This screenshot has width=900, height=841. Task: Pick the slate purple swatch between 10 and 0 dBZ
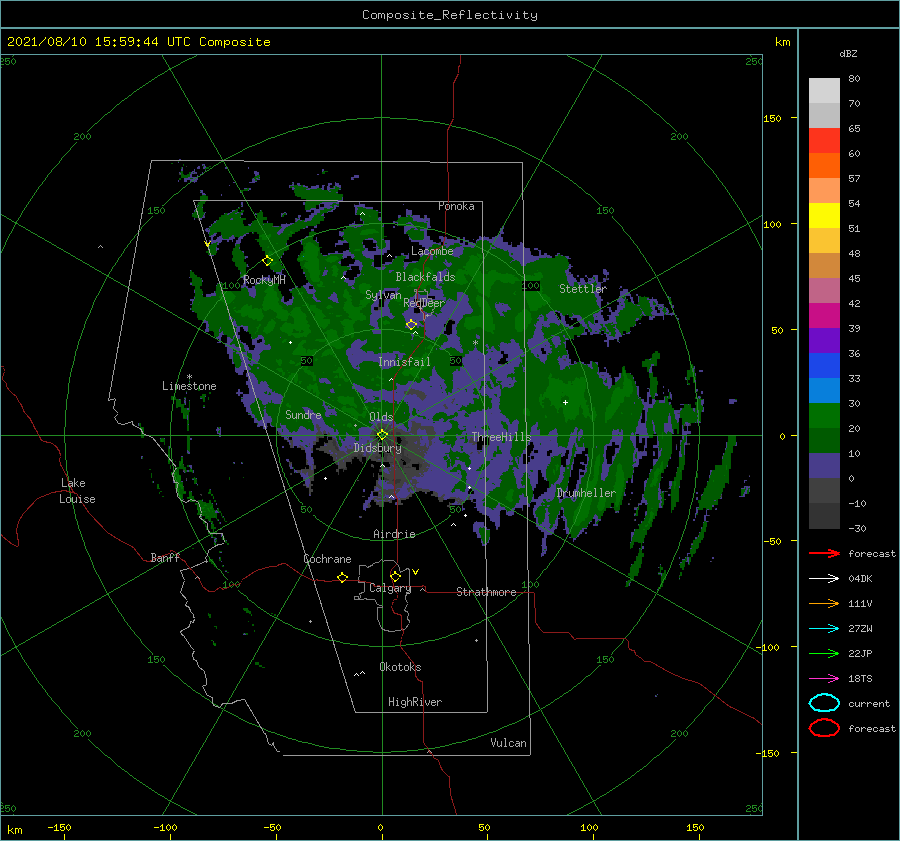824,465
